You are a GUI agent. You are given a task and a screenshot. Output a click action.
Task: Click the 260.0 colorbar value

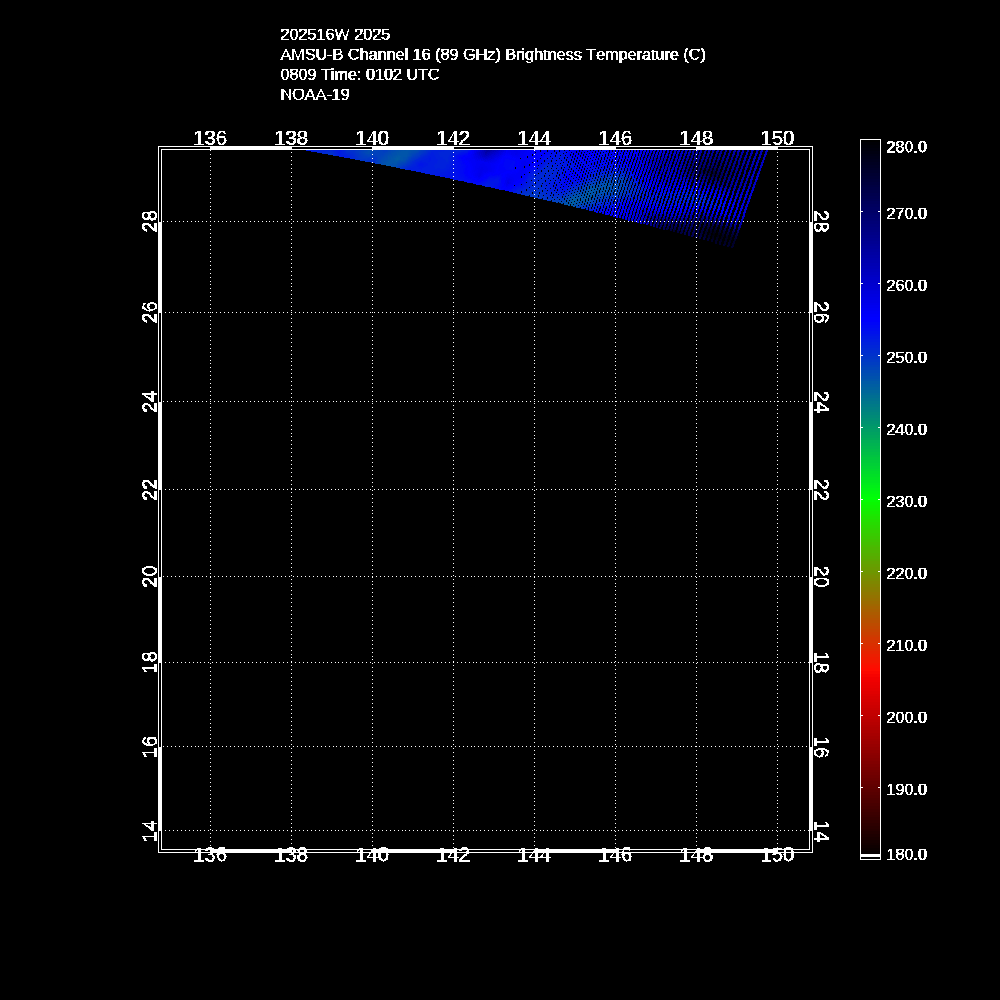(x=906, y=285)
